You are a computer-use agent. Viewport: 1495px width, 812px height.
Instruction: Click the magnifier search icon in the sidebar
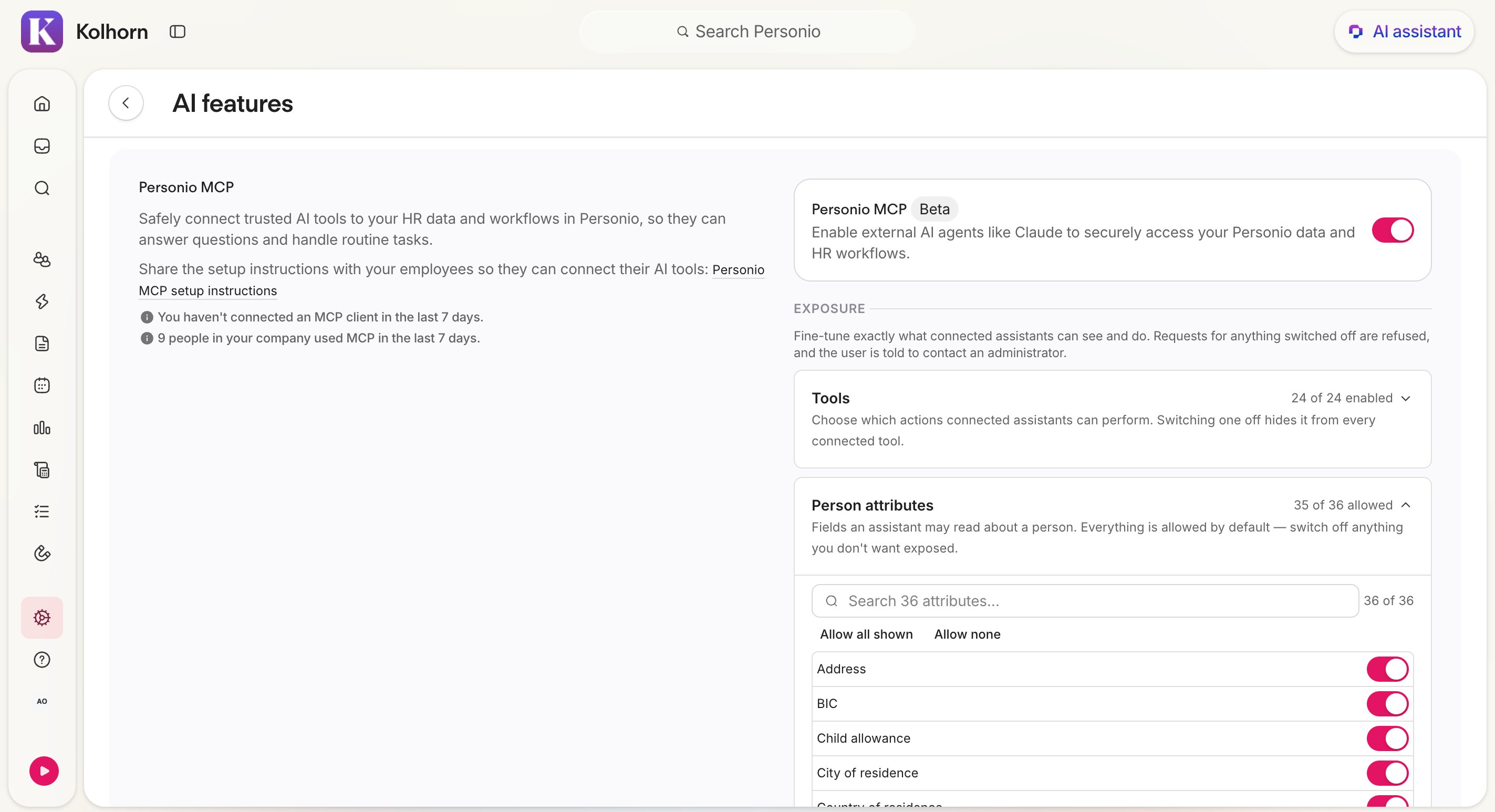pos(42,188)
